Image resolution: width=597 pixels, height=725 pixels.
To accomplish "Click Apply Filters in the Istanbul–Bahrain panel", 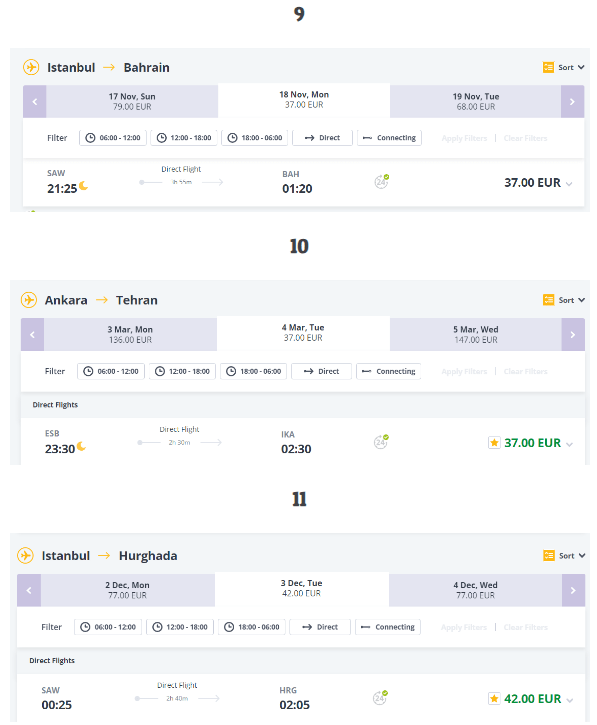I will tap(464, 138).
